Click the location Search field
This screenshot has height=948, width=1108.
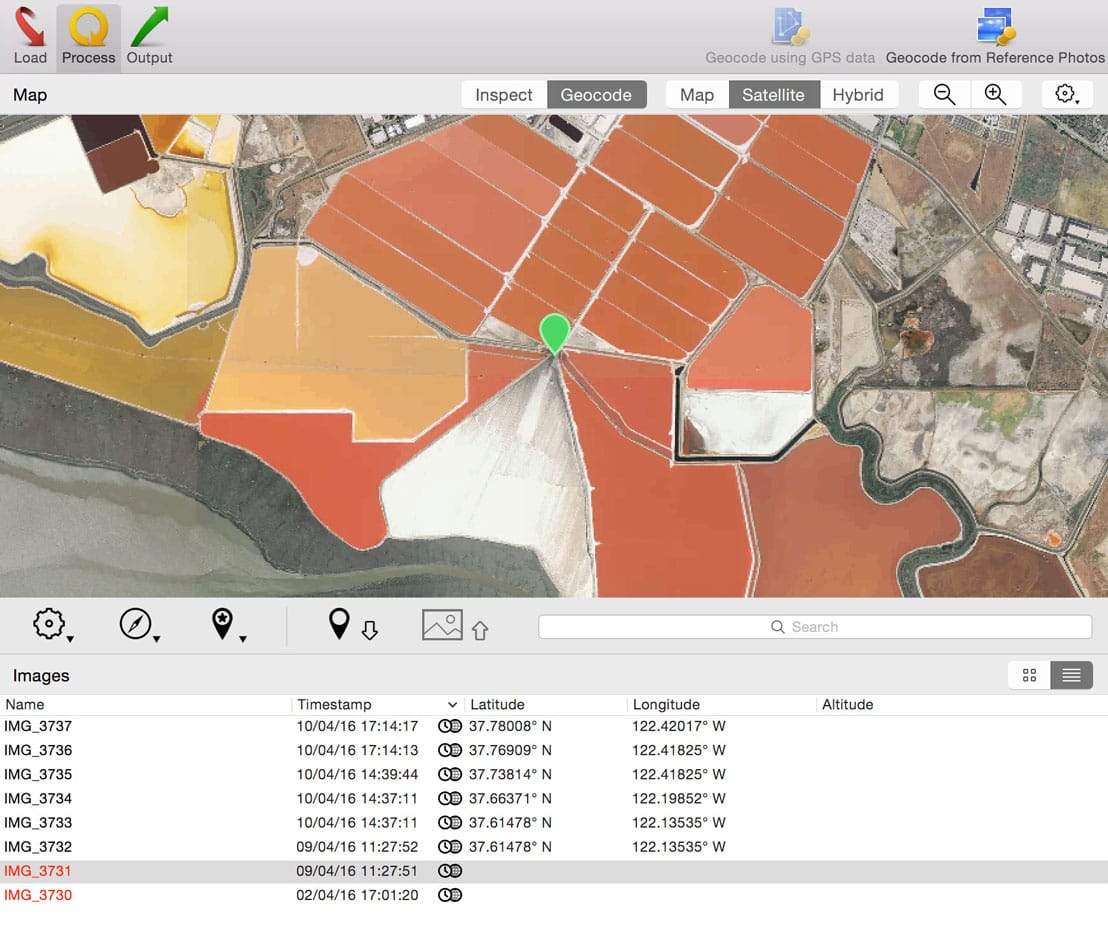(x=815, y=627)
